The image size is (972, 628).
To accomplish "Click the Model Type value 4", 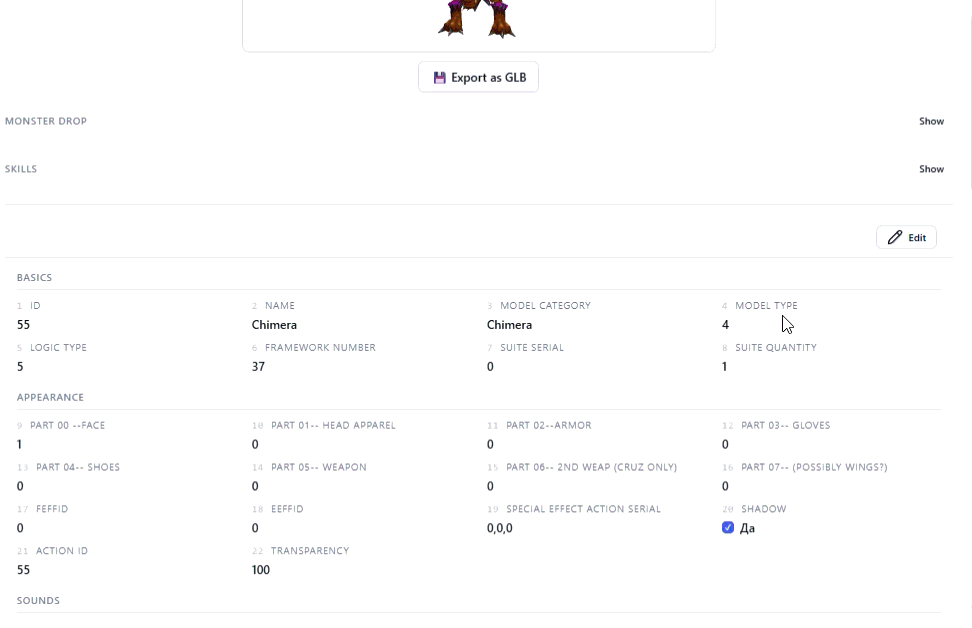I will (725, 325).
